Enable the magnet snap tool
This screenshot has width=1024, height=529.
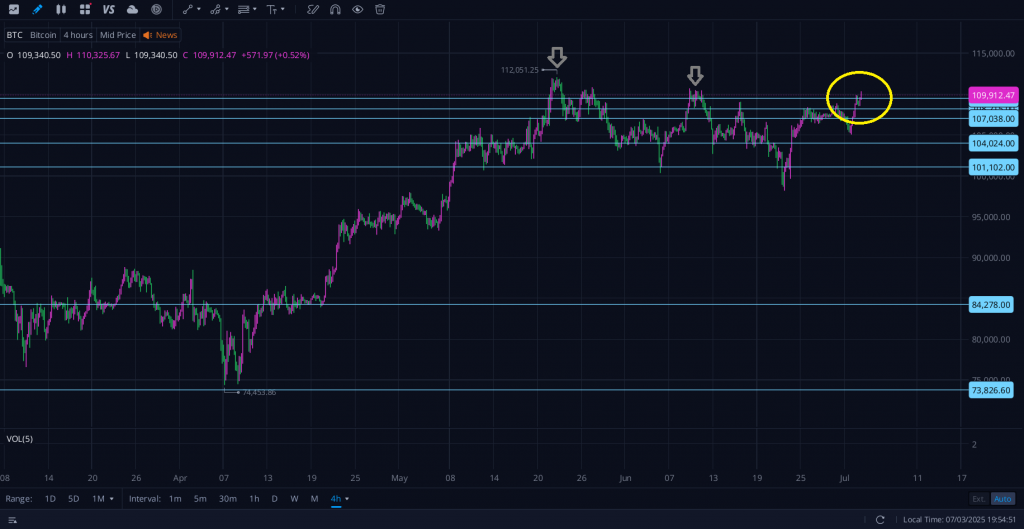335,9
